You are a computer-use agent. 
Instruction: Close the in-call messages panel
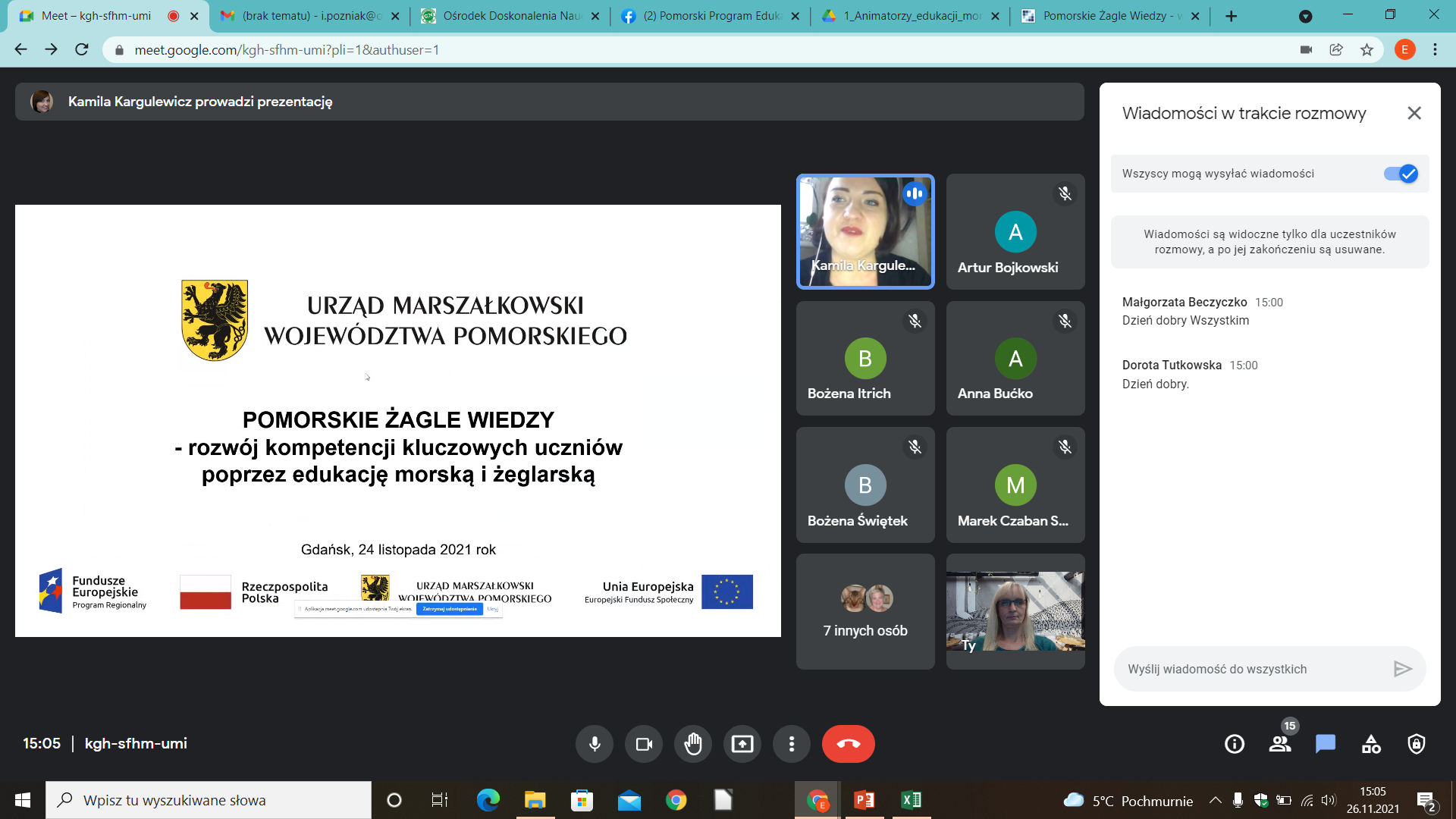pyautogui.click(x=1414, y=113)
